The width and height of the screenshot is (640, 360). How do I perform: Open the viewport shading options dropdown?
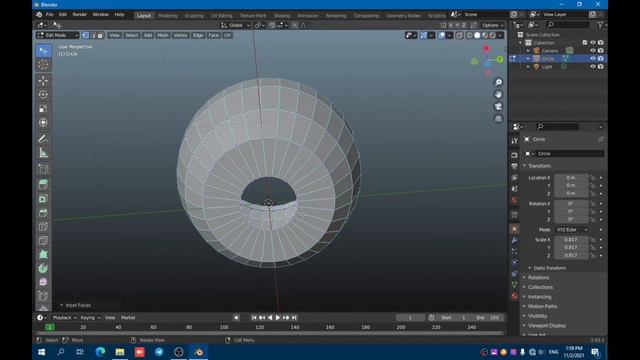tap(500, 36)
